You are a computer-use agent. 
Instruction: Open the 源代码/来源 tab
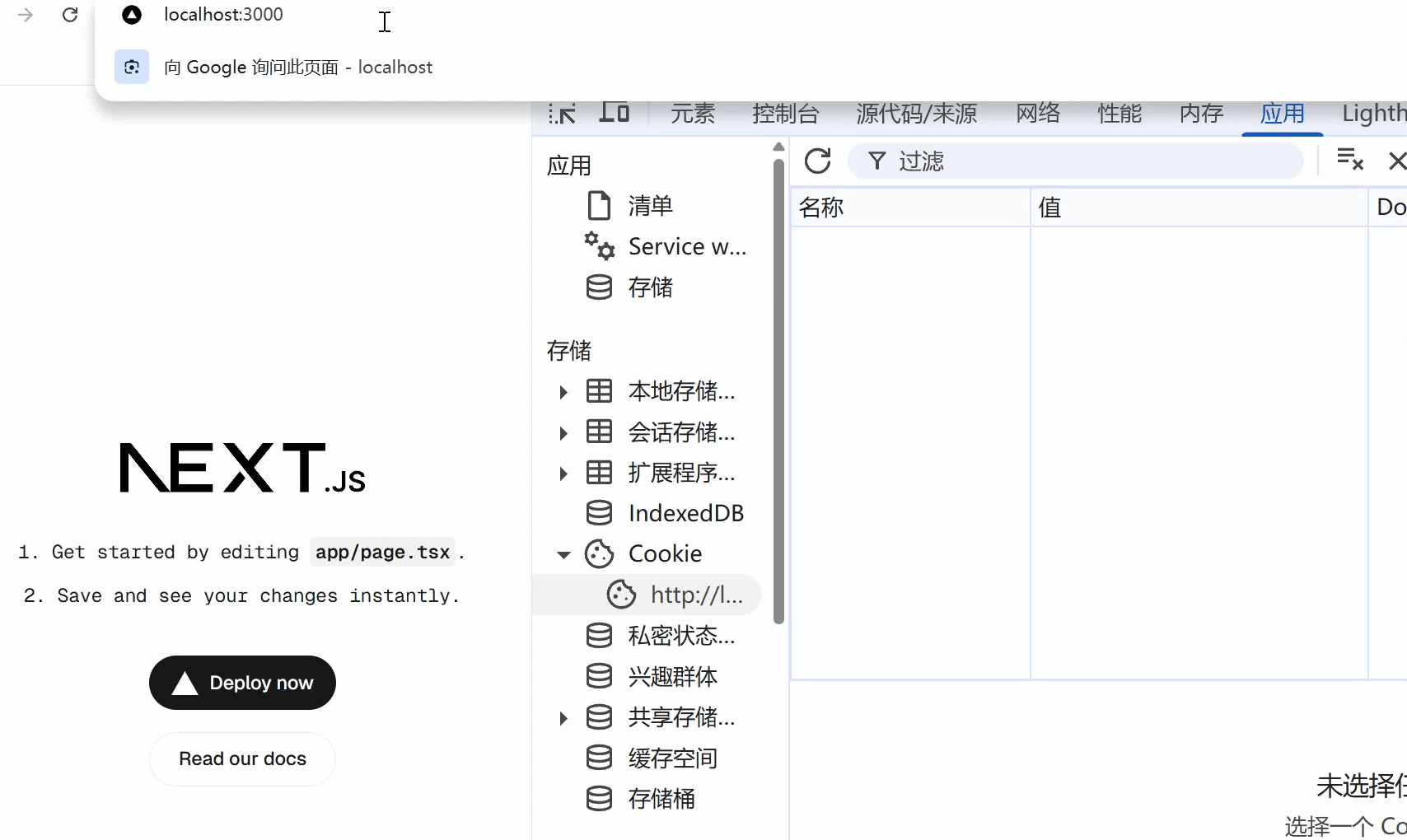tap(917, 114)
